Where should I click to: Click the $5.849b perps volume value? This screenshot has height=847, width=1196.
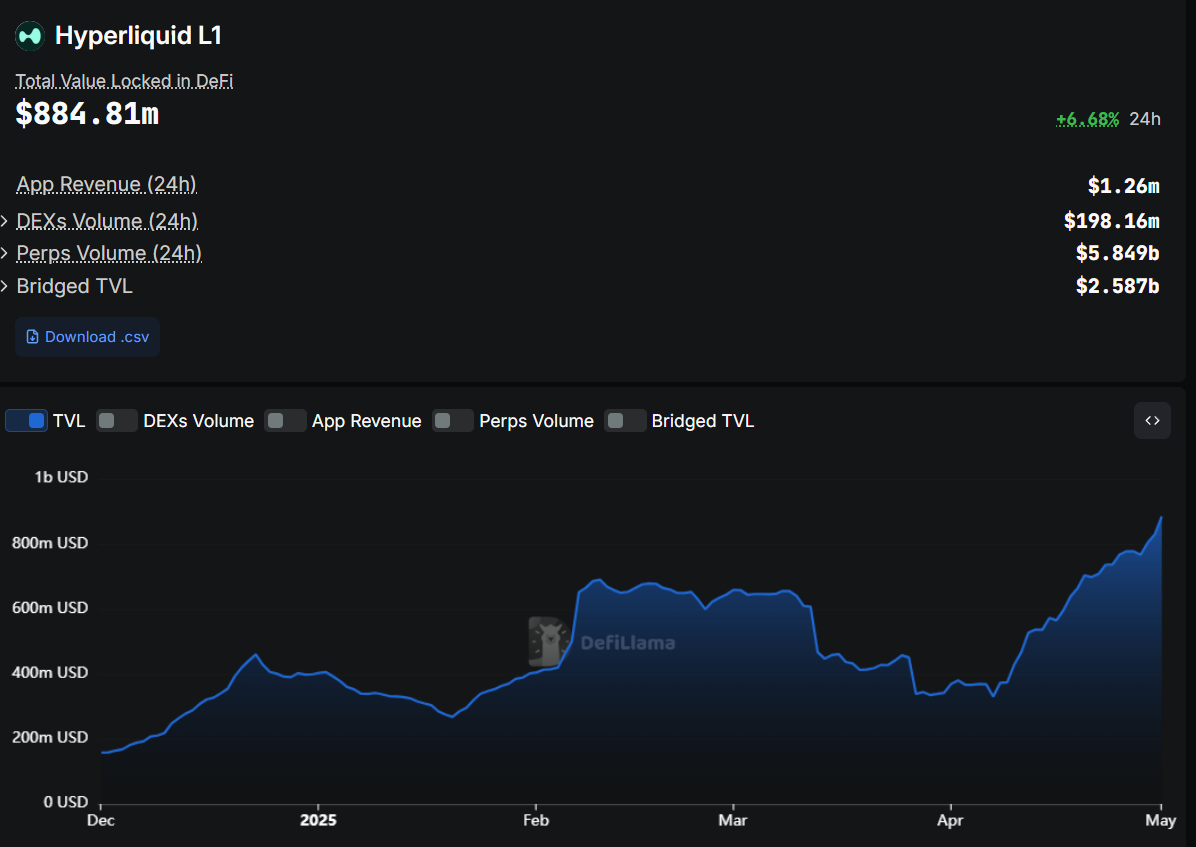[x=1117, y=253]
